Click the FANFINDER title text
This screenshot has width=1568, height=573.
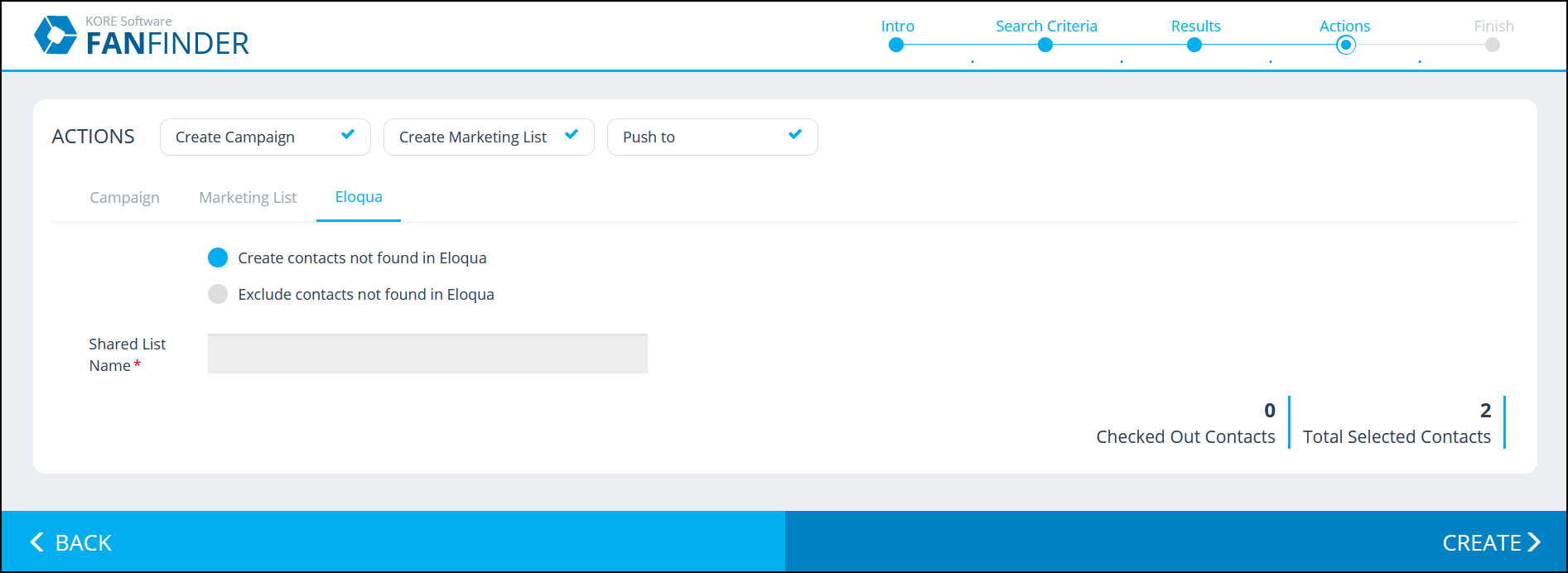click(x=167, y=43)
